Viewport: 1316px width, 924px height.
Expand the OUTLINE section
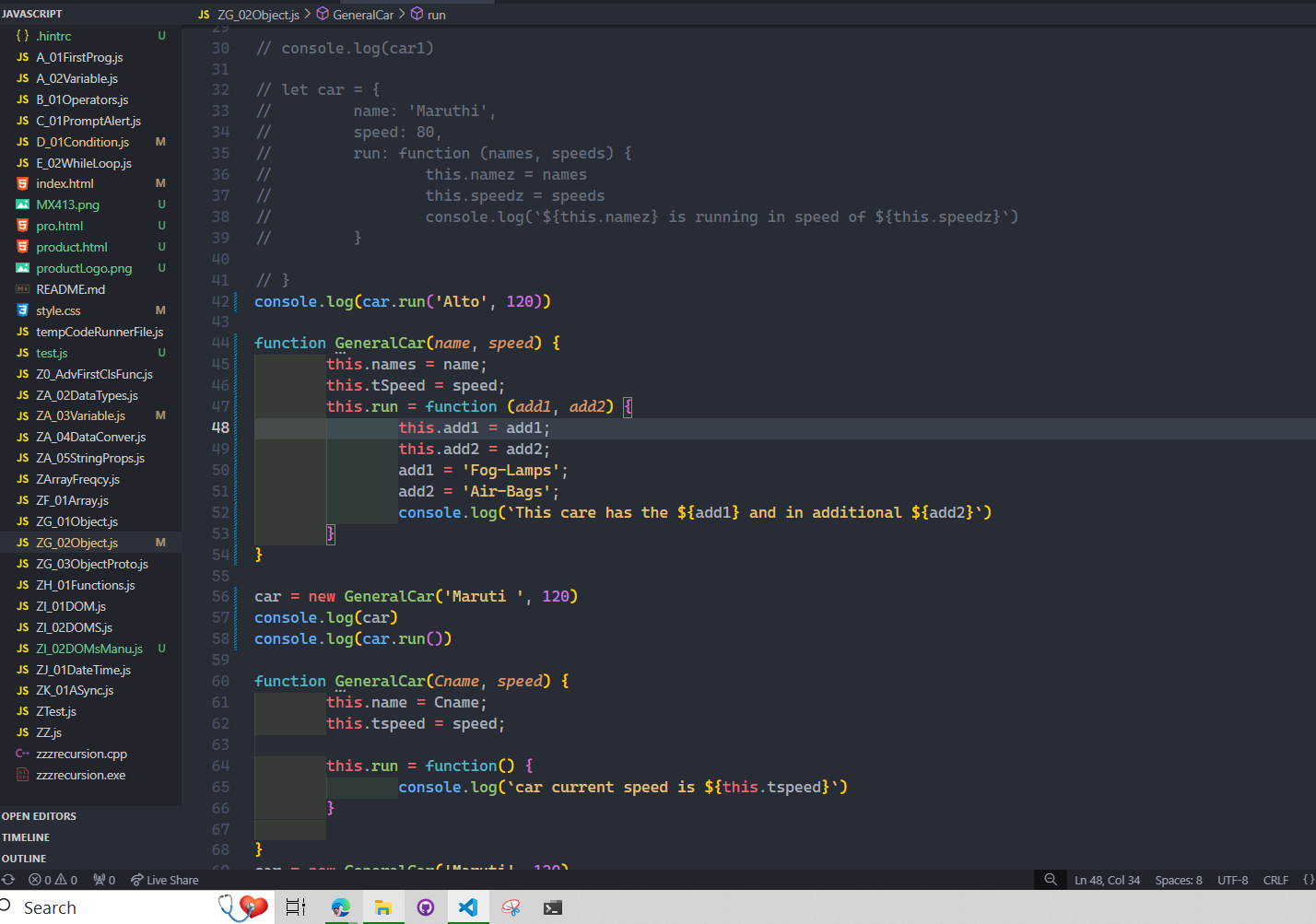point(24,859)
